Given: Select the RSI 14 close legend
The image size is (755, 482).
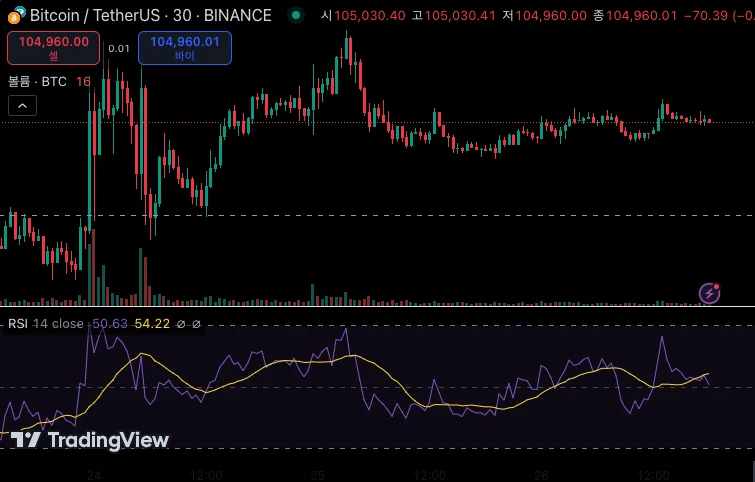Looking at the screenshot, I should coord(46,324).
